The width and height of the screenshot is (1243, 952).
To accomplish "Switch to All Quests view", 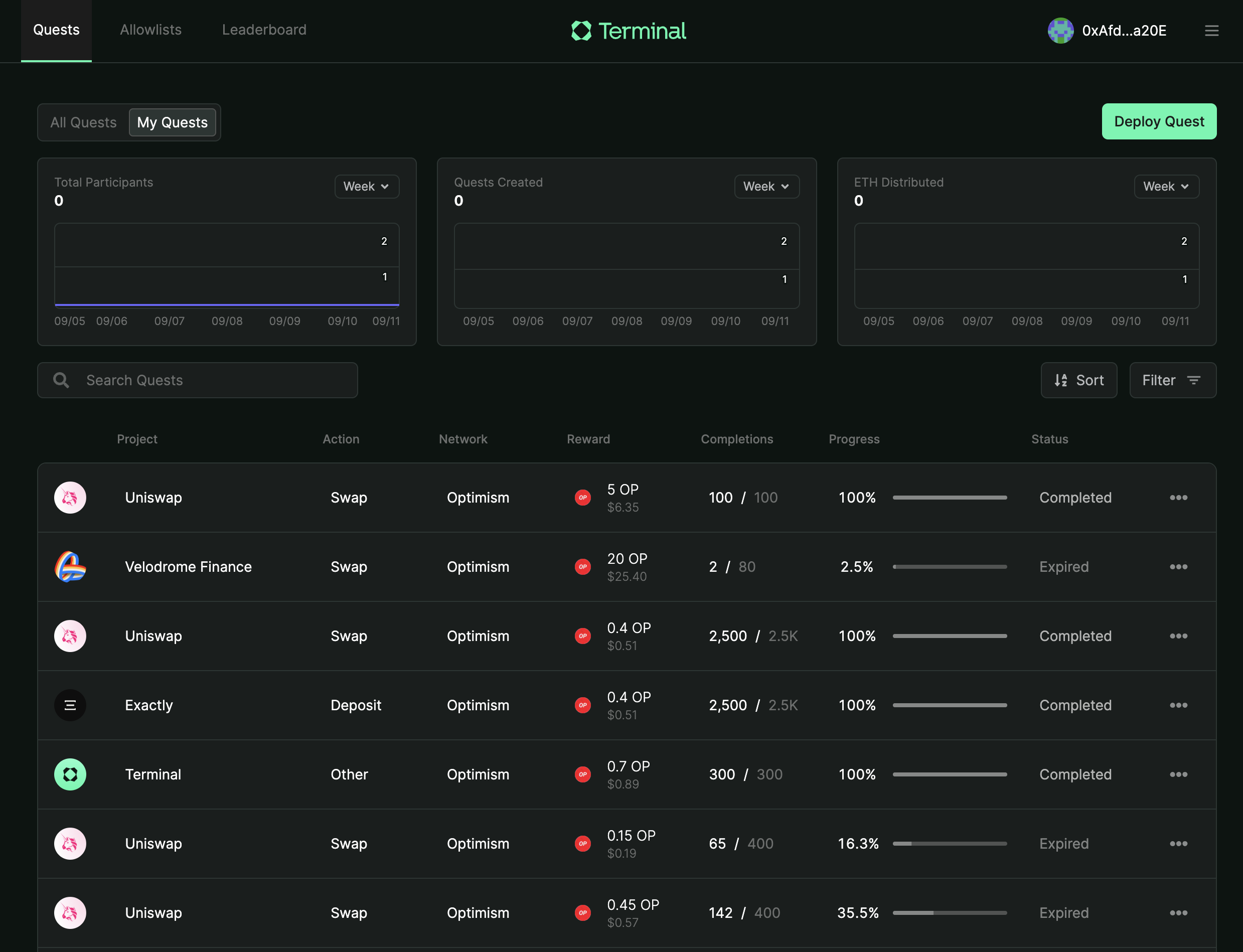I will point(83,122).
